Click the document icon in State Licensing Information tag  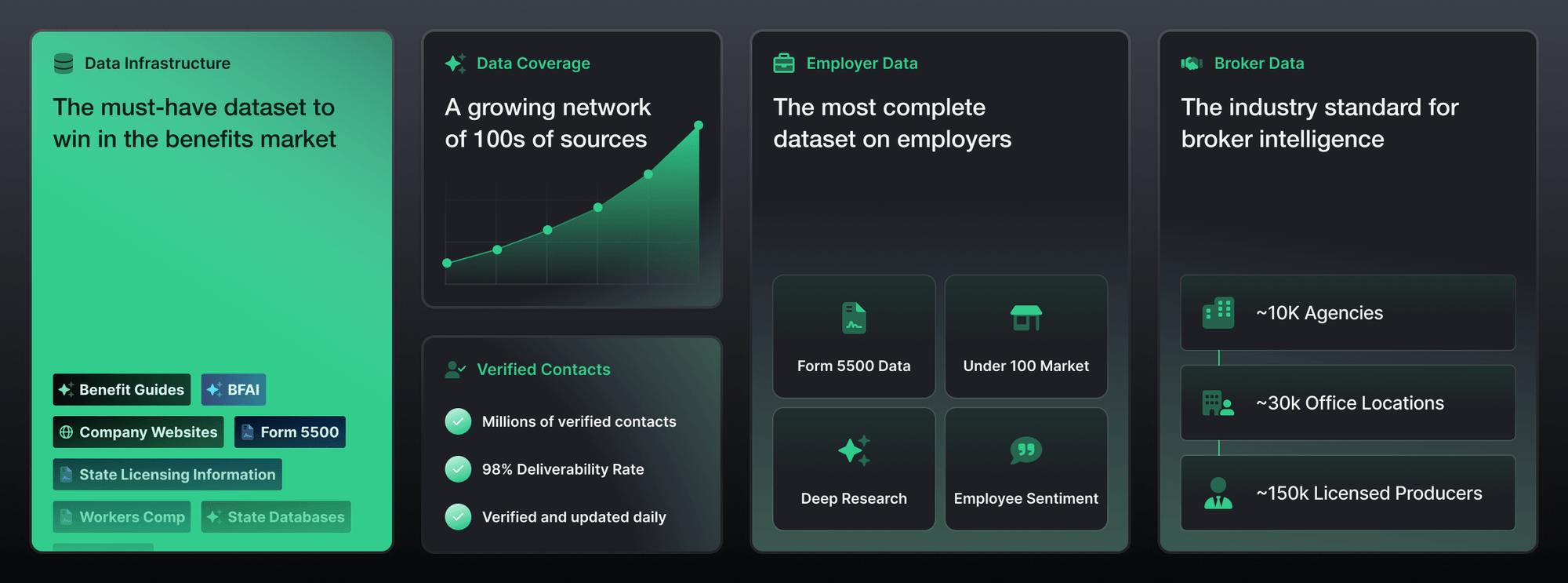click(x=66, y=475)
